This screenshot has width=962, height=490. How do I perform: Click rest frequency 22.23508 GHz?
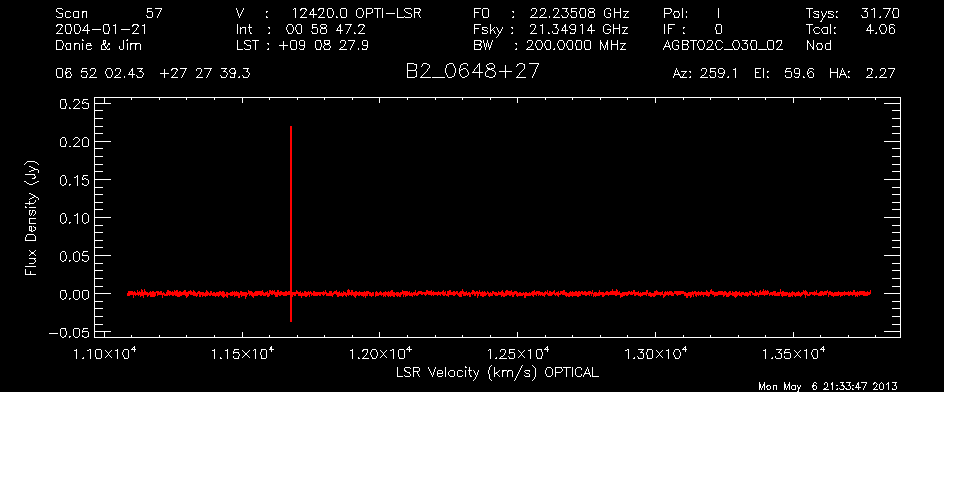[580, 13]
